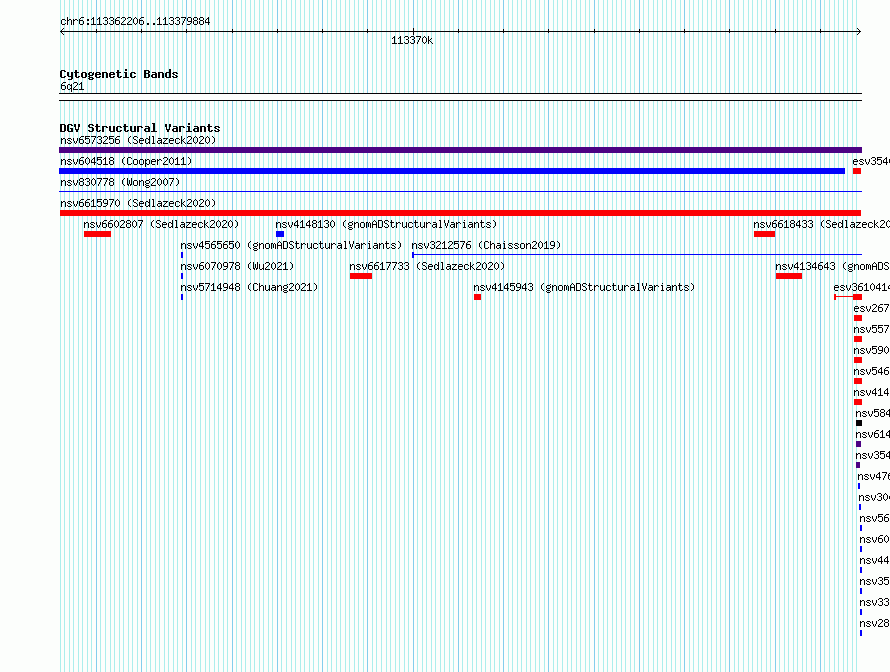890x672 pixels.
Task: Open the truncated nsv414 variant label
Action: coord(871,392)
